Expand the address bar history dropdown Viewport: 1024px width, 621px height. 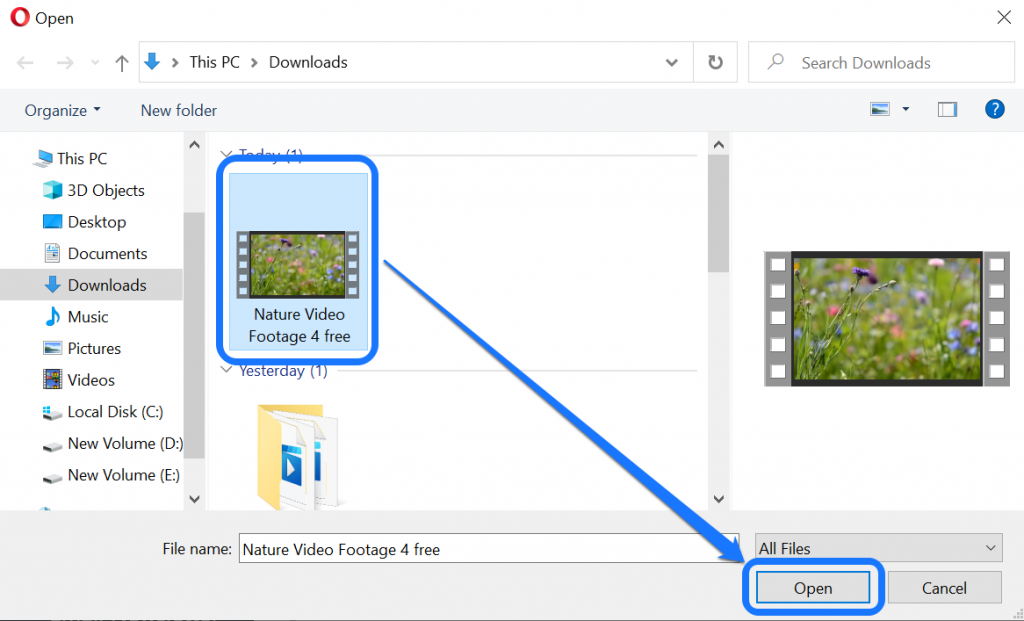671,63
